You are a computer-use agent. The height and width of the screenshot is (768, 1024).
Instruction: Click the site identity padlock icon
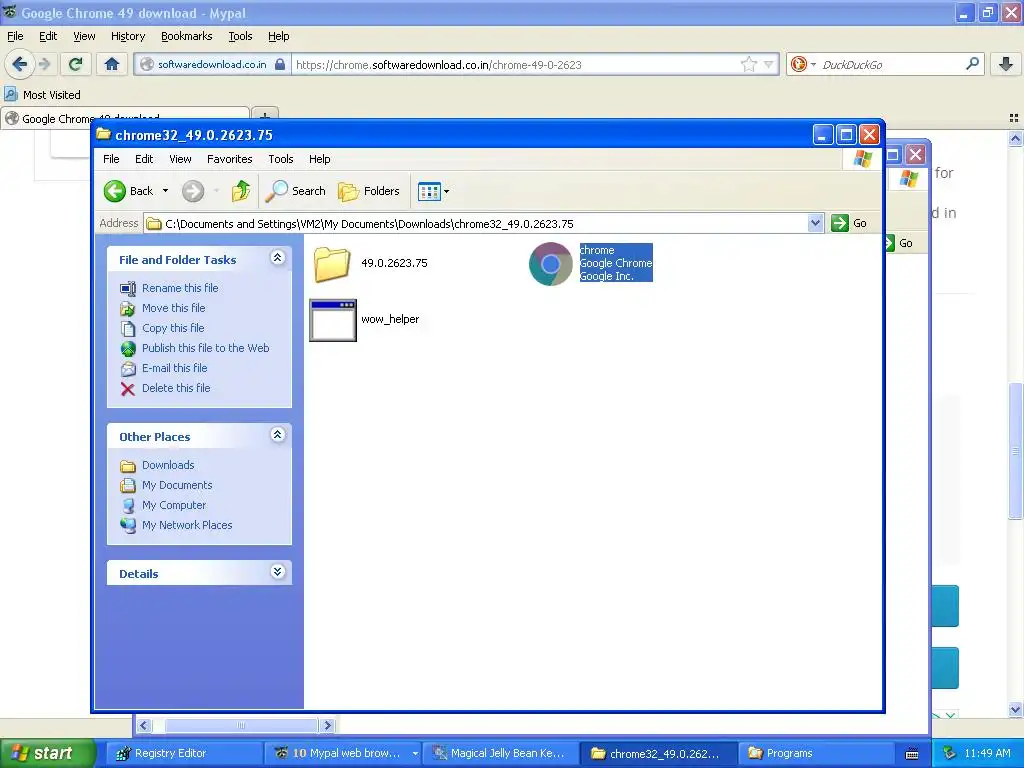click(x=280, y=64)
